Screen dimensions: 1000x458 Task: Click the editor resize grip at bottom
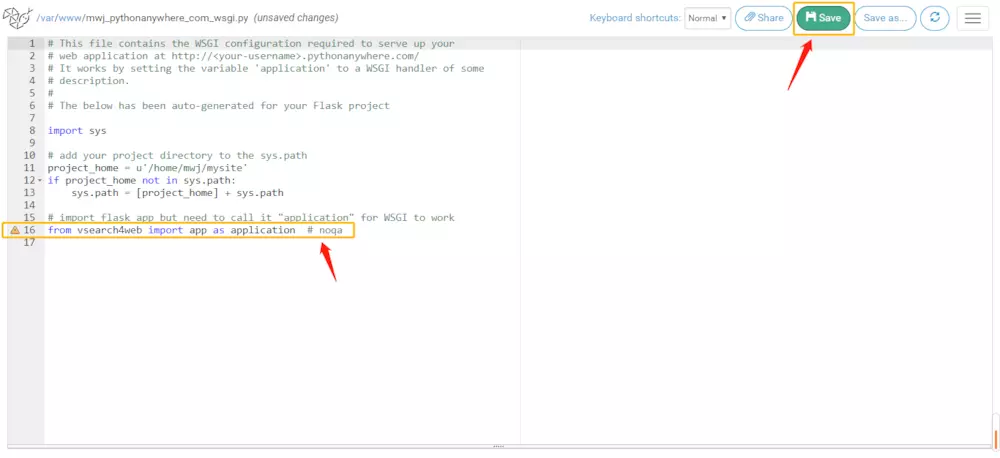click(x=499, y=447)
